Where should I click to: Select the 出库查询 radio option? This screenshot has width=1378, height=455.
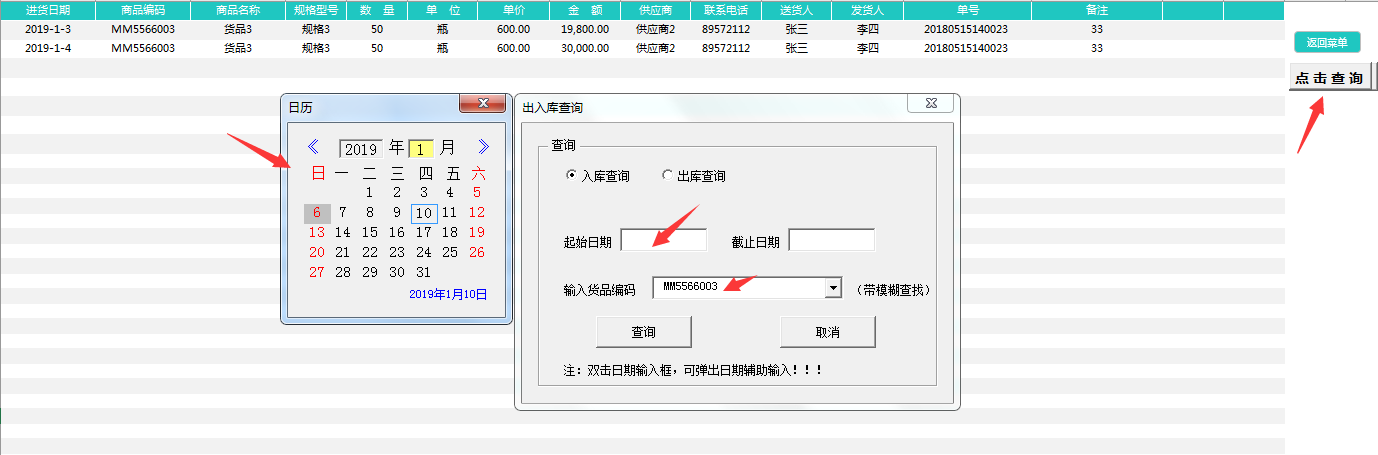tap(693, 175)
